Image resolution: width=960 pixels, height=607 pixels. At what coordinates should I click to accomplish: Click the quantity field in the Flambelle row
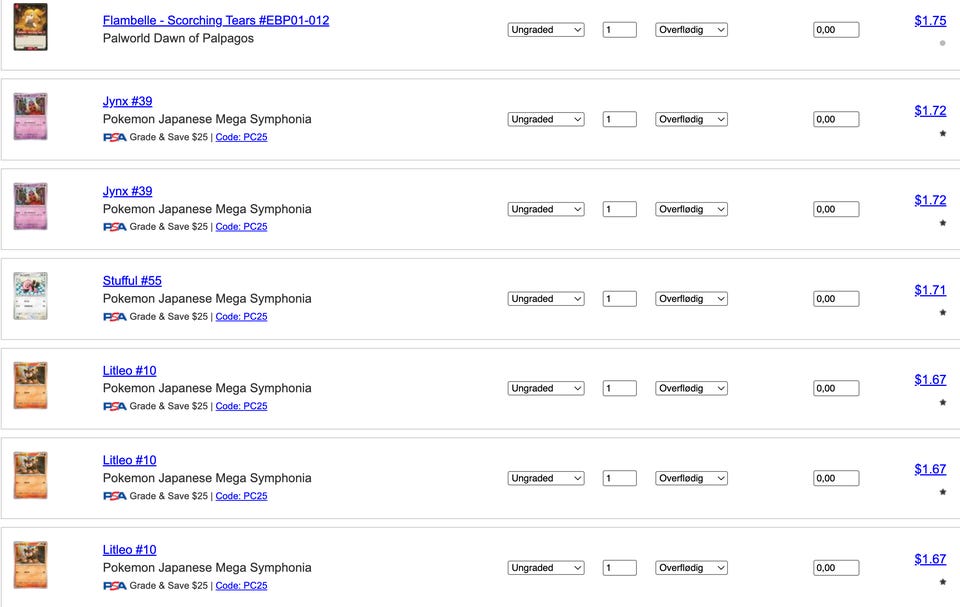pyautogui.click(x=620, y=29)
